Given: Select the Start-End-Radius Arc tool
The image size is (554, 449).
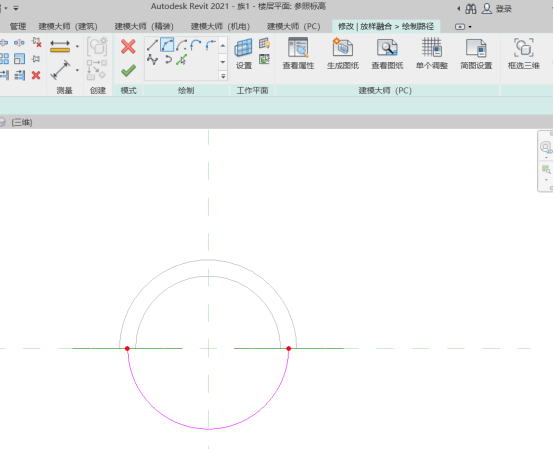Looking at the screenshot, I should click(167, 45).
